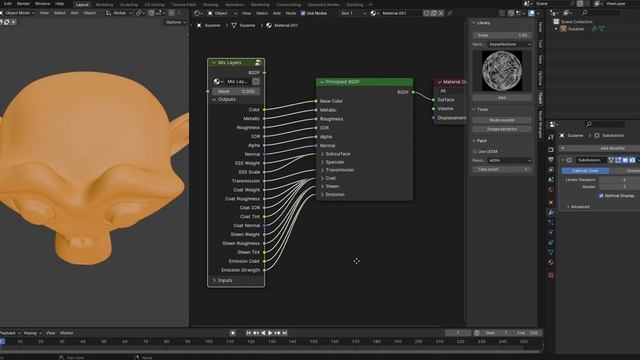The image size is (640, 360).
Task: Open the Scene properties tab icon
Action: pyautogui.click(x=551, y=180)
